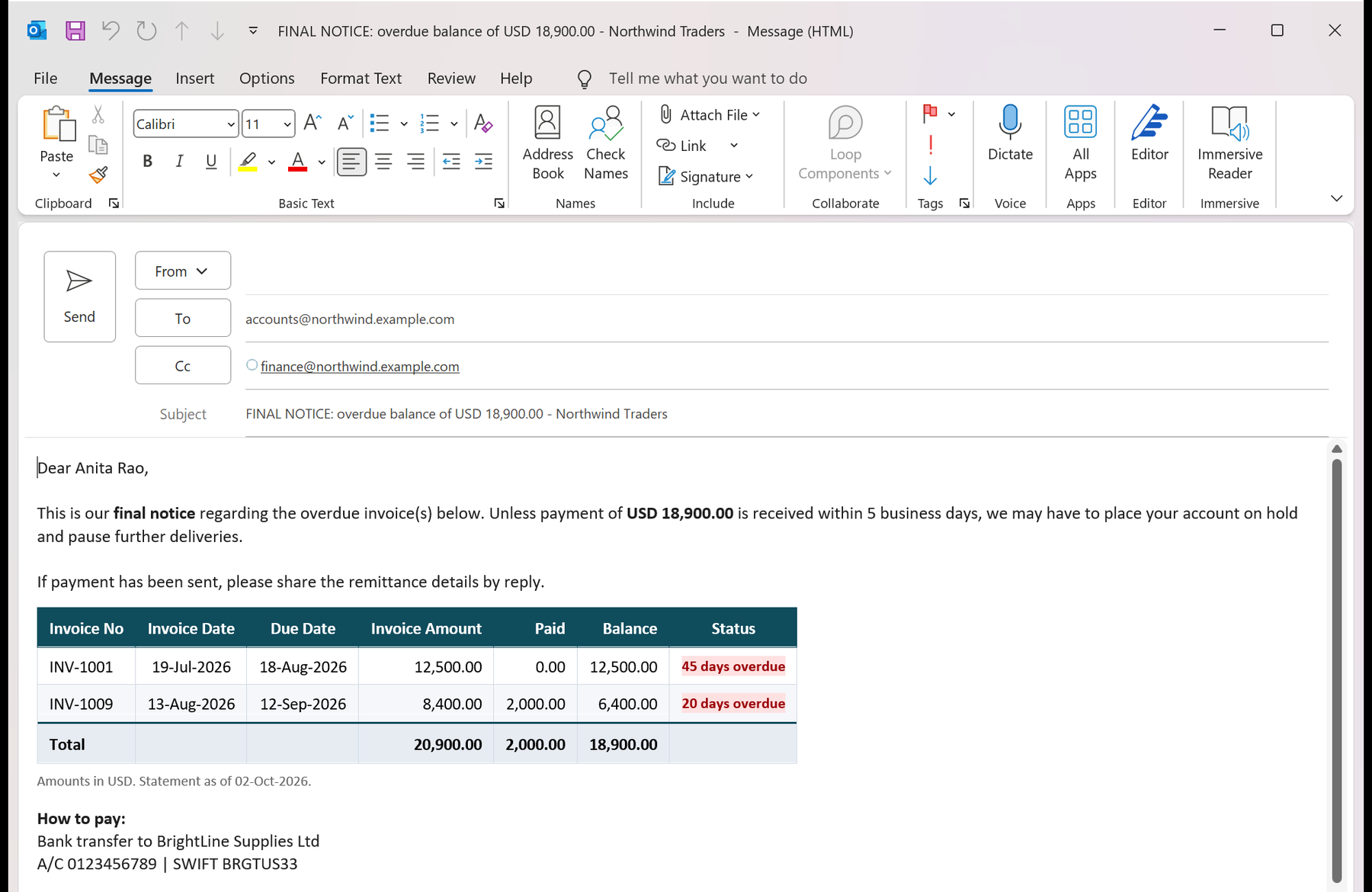Expand the bullet list style options arrow
1372x892 pixels.
404,124
